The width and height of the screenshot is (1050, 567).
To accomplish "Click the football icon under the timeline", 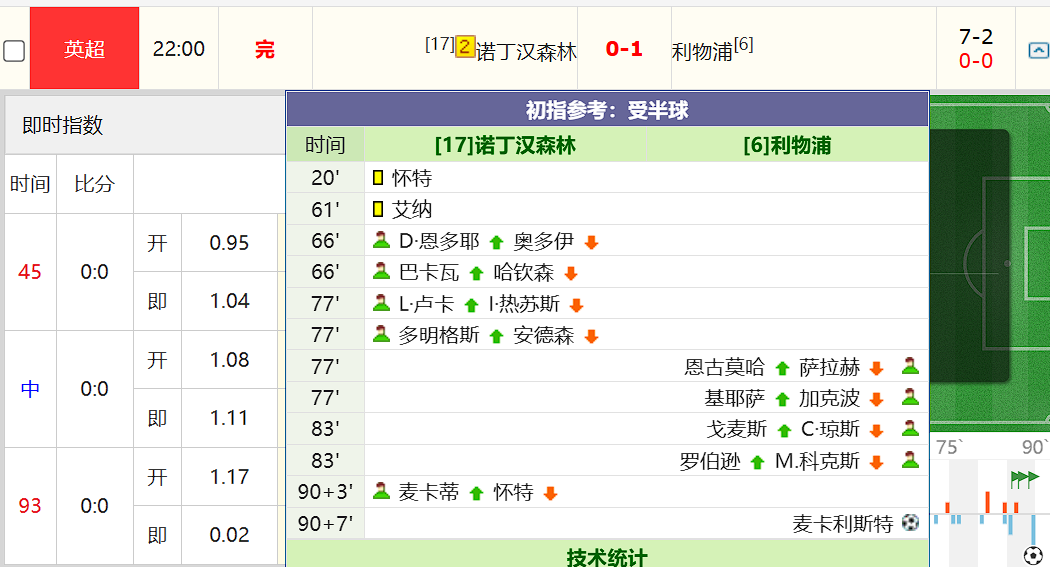I will 1033,555.
